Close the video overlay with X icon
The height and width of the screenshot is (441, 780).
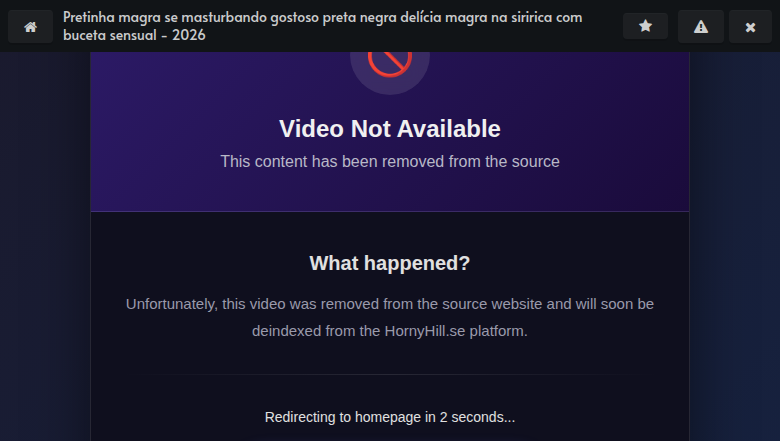(x=750, y=26)
